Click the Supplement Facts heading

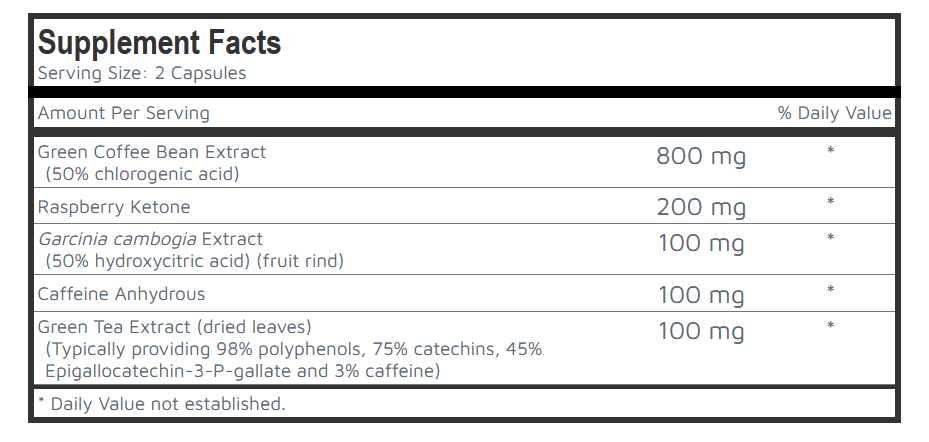coord(159,43)
